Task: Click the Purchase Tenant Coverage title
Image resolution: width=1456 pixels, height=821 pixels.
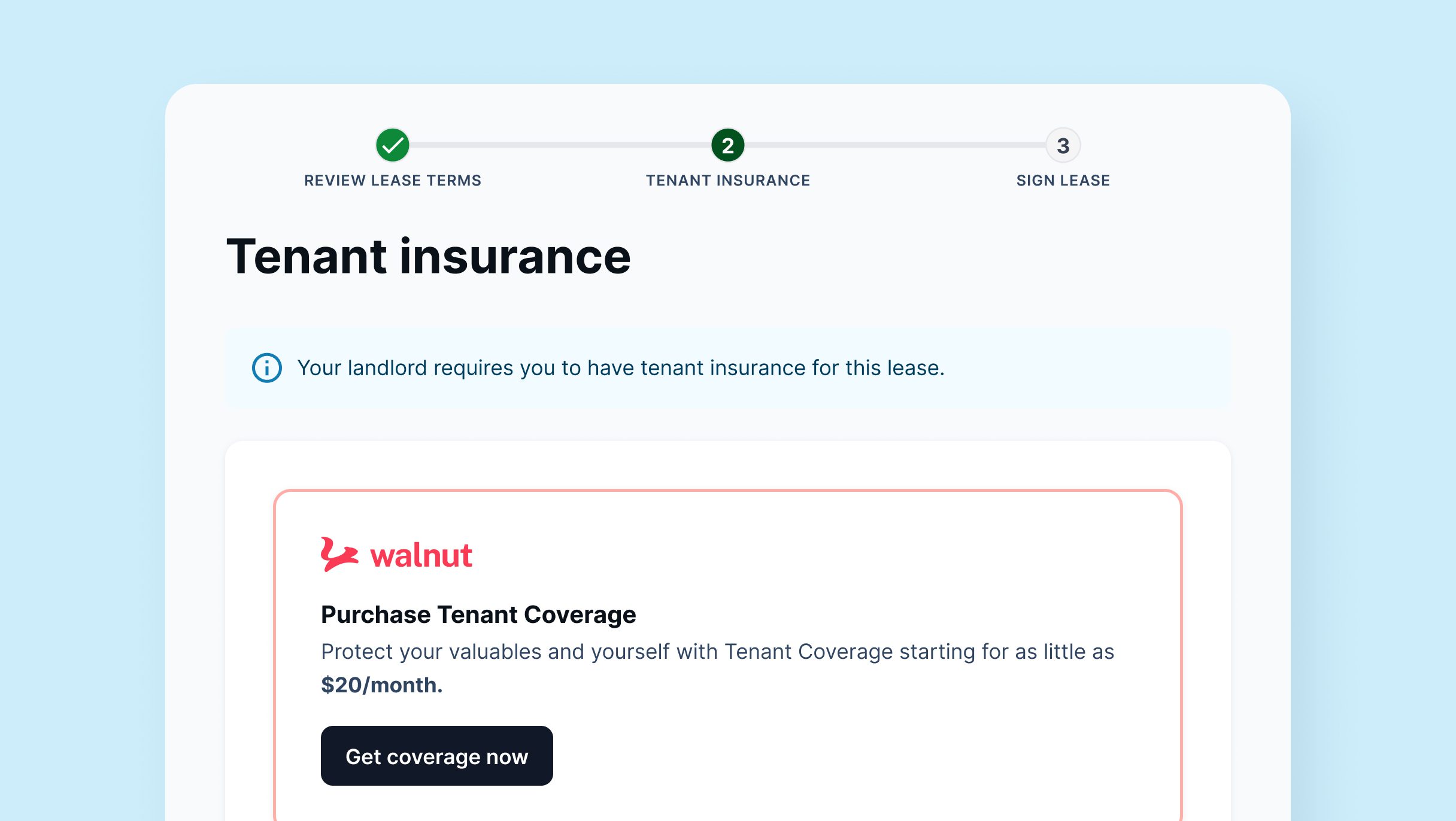Action: [478, 615]
